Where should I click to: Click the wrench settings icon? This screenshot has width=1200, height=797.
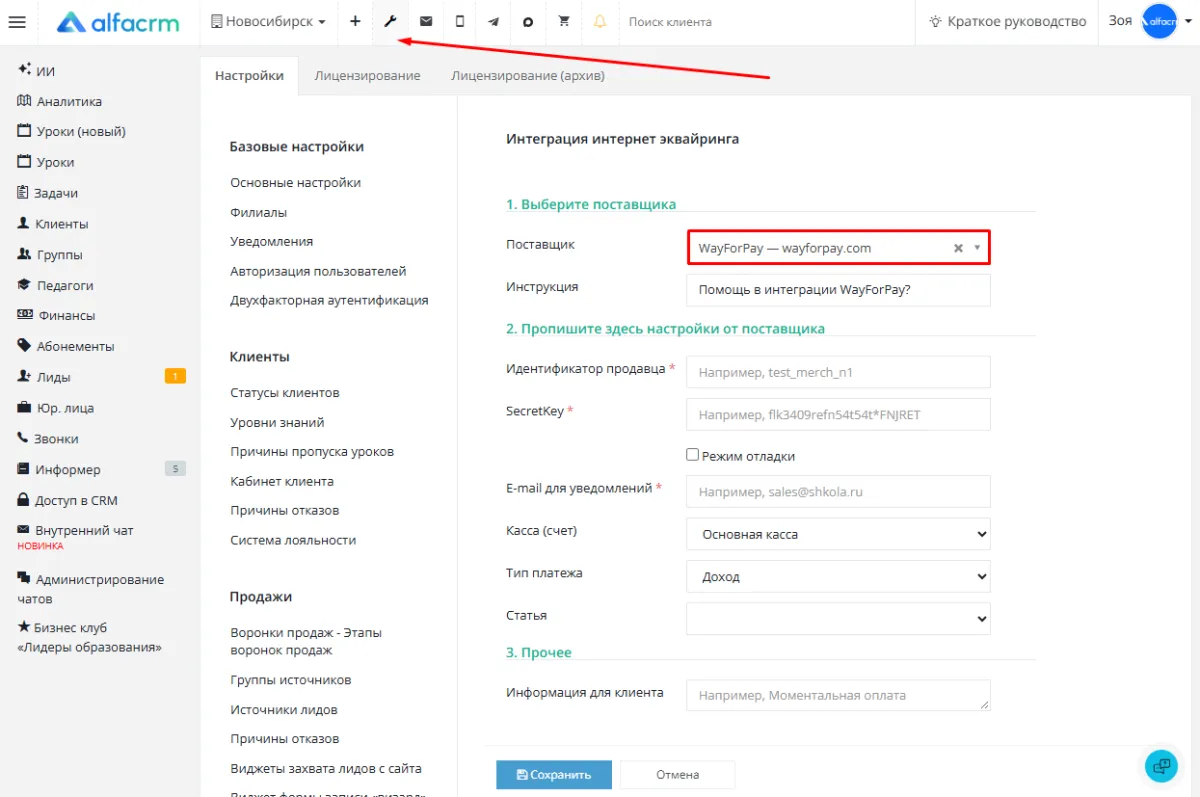390,21
